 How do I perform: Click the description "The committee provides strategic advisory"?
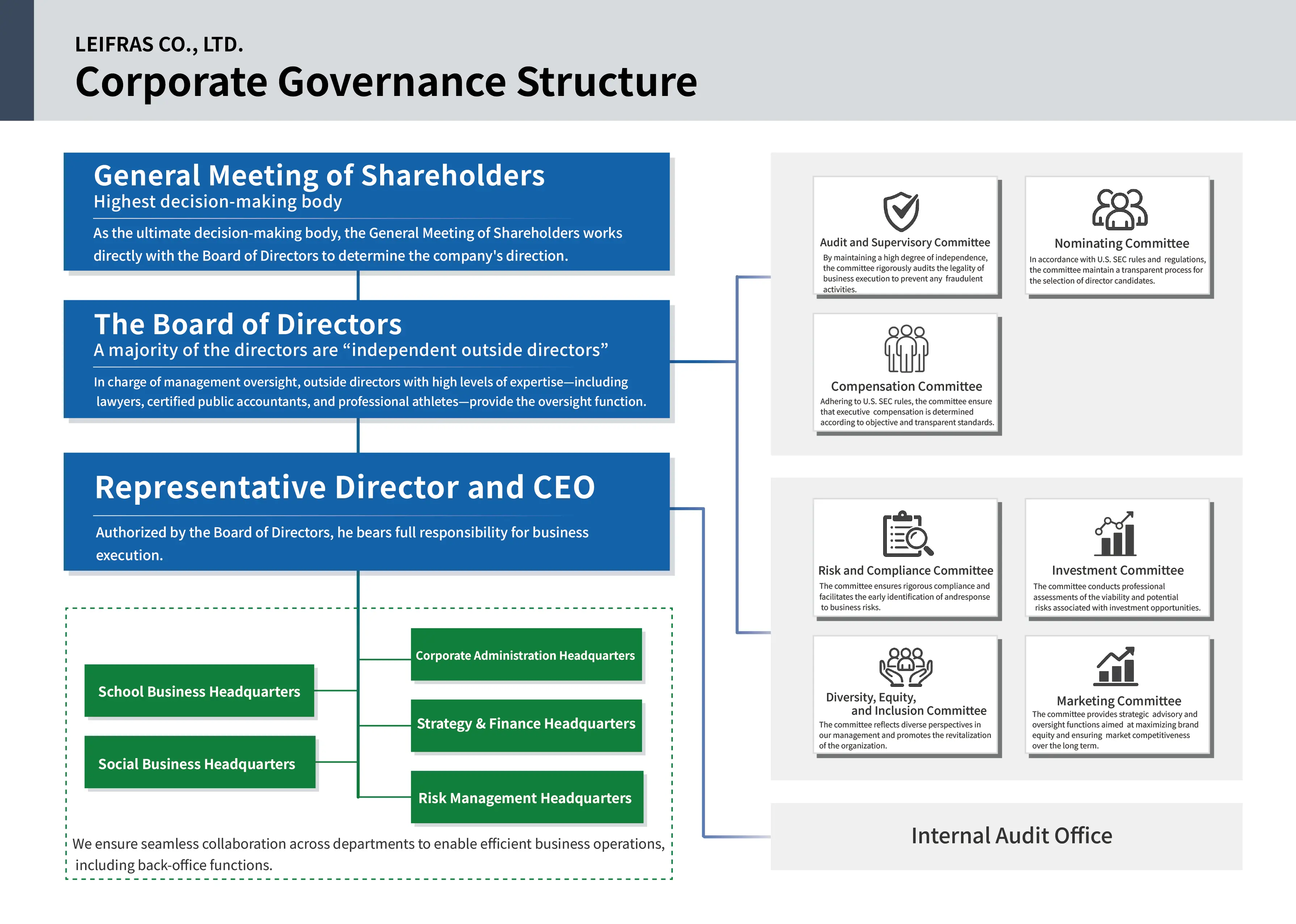click(x=1115, y=730)
